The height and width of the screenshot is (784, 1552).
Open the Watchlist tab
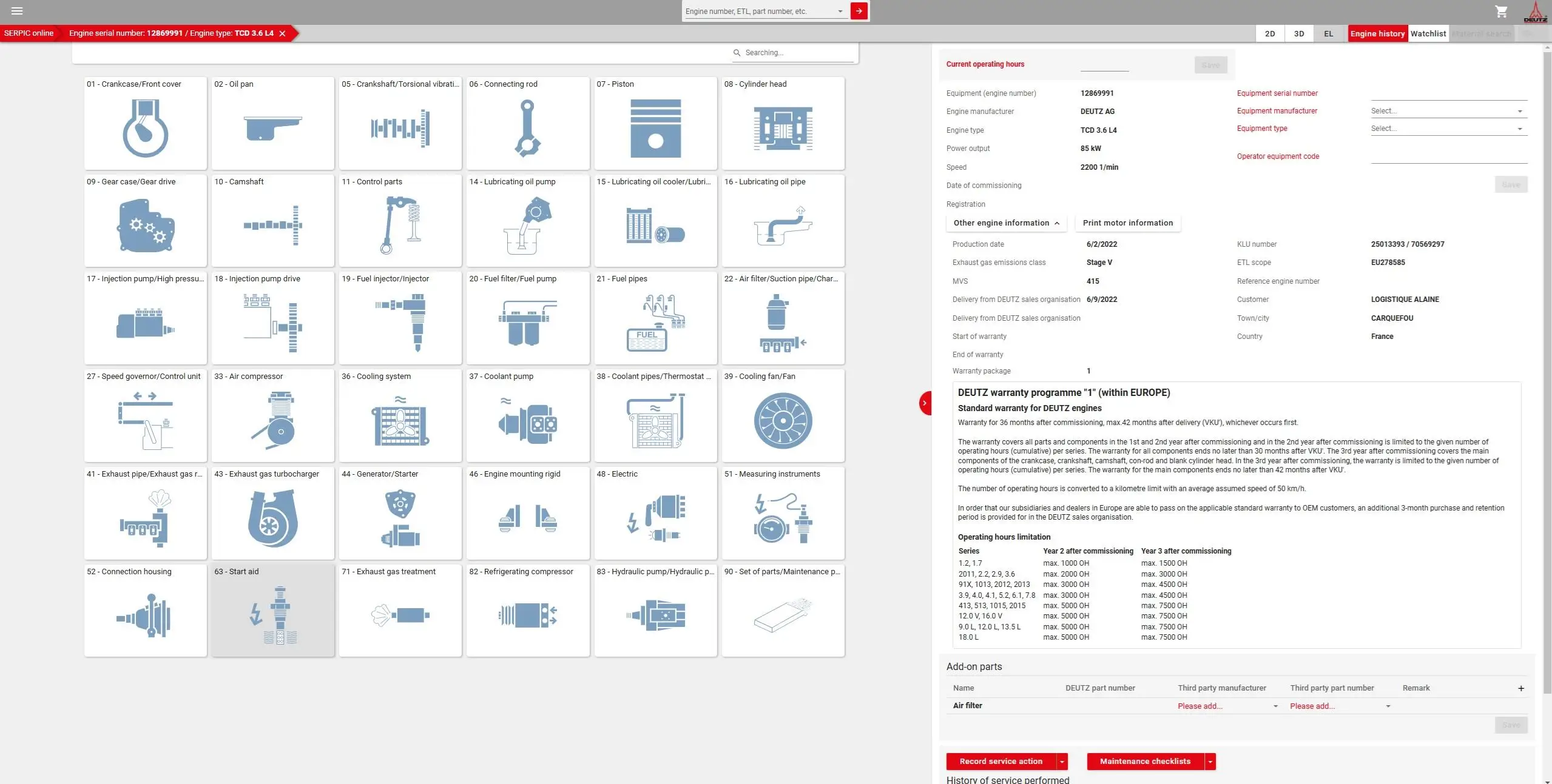[1428, 34]
